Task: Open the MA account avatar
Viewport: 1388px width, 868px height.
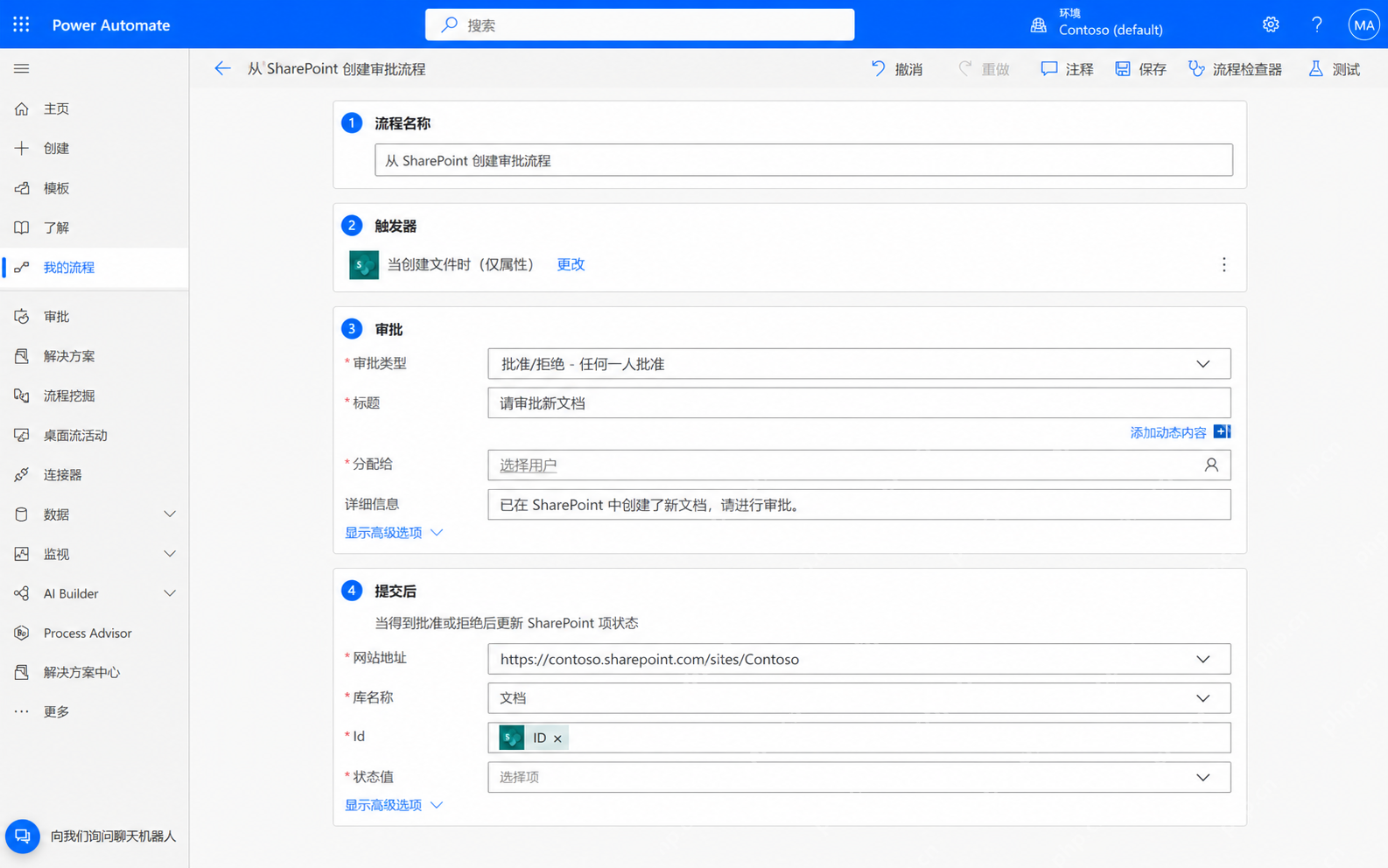Action: tap(1363, 24)
